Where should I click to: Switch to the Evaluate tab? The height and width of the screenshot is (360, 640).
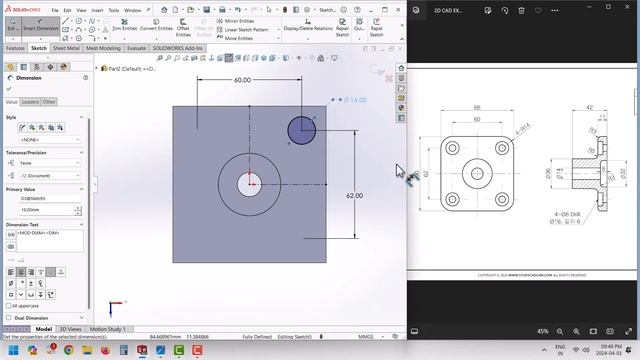136,48
